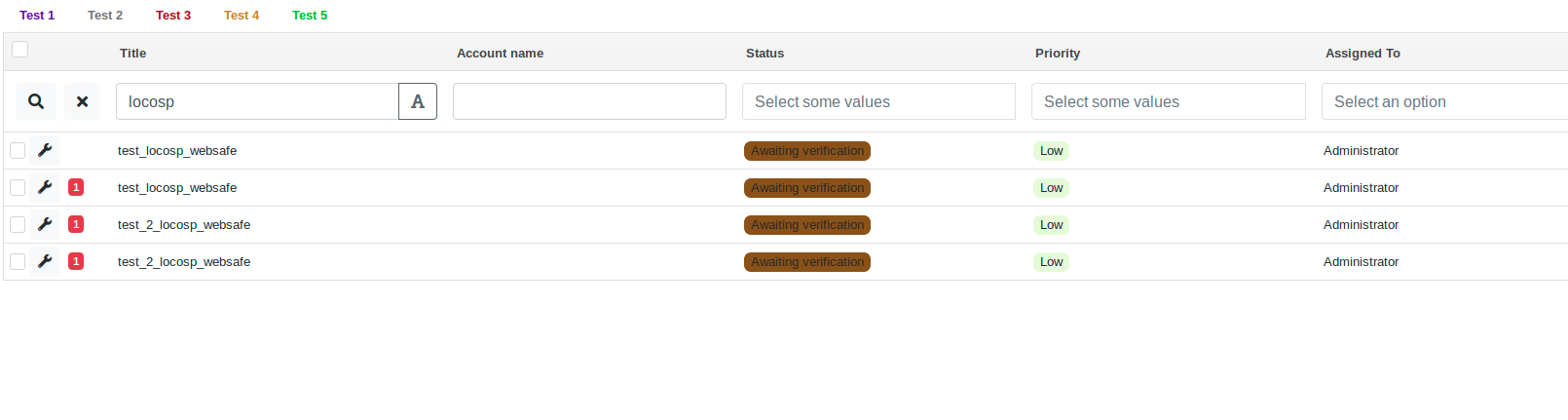Click wrench icon on first test_2_locosp_websafe row
This screenshot has width=1568, height=420.
click(45, 224)
